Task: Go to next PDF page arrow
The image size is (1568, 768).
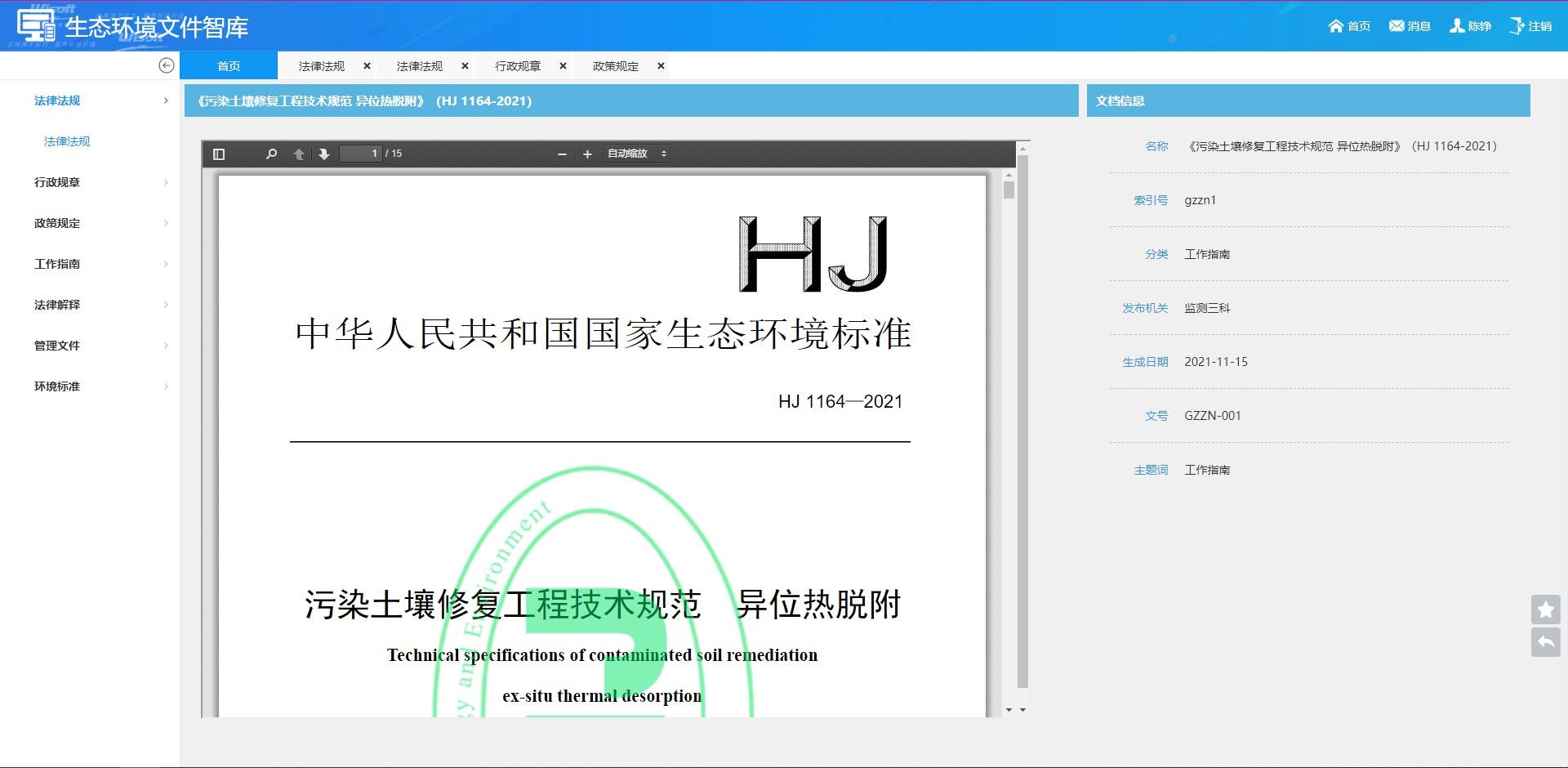Action: point(324,154)
